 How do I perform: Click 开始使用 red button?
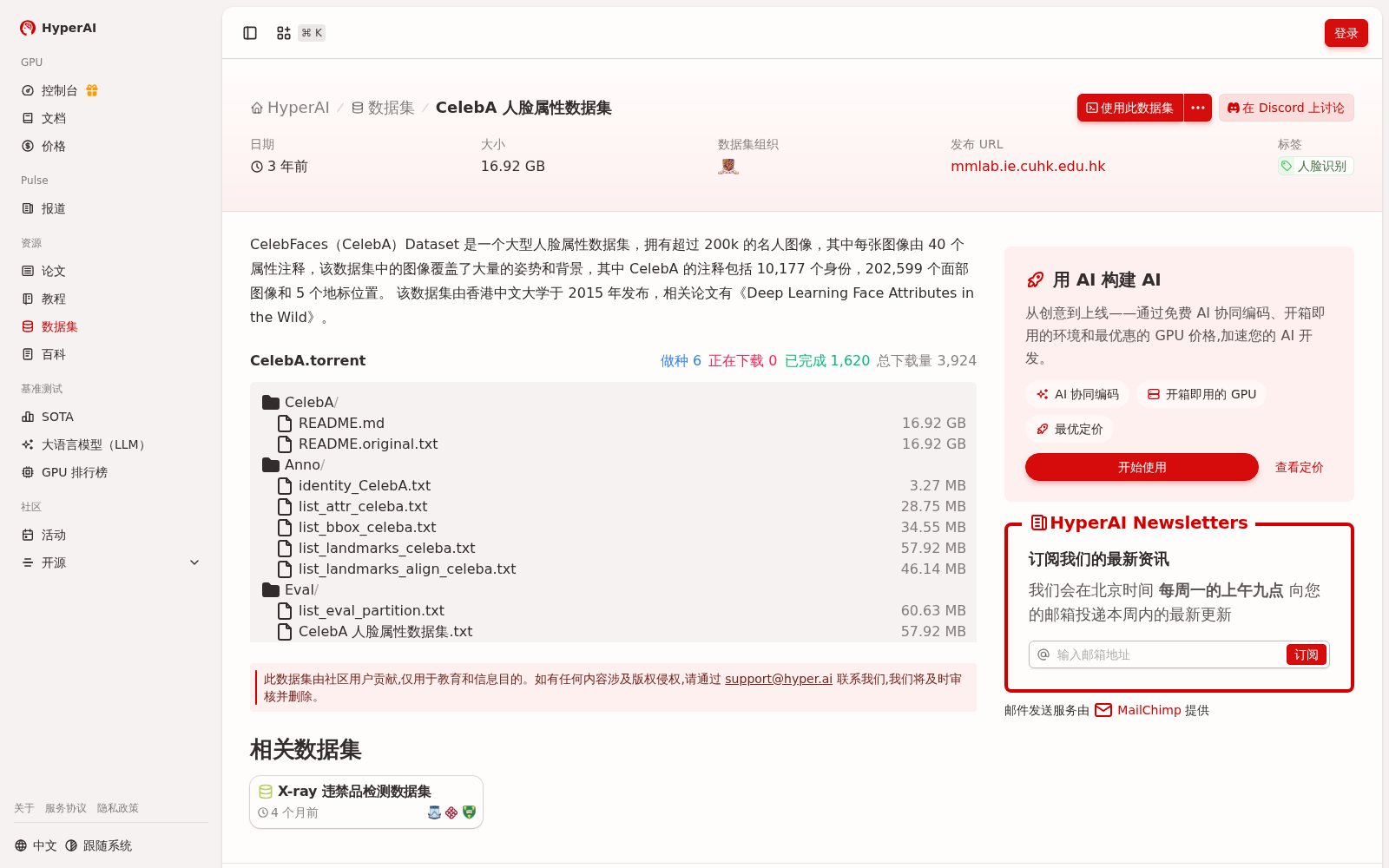(1142, 467)
